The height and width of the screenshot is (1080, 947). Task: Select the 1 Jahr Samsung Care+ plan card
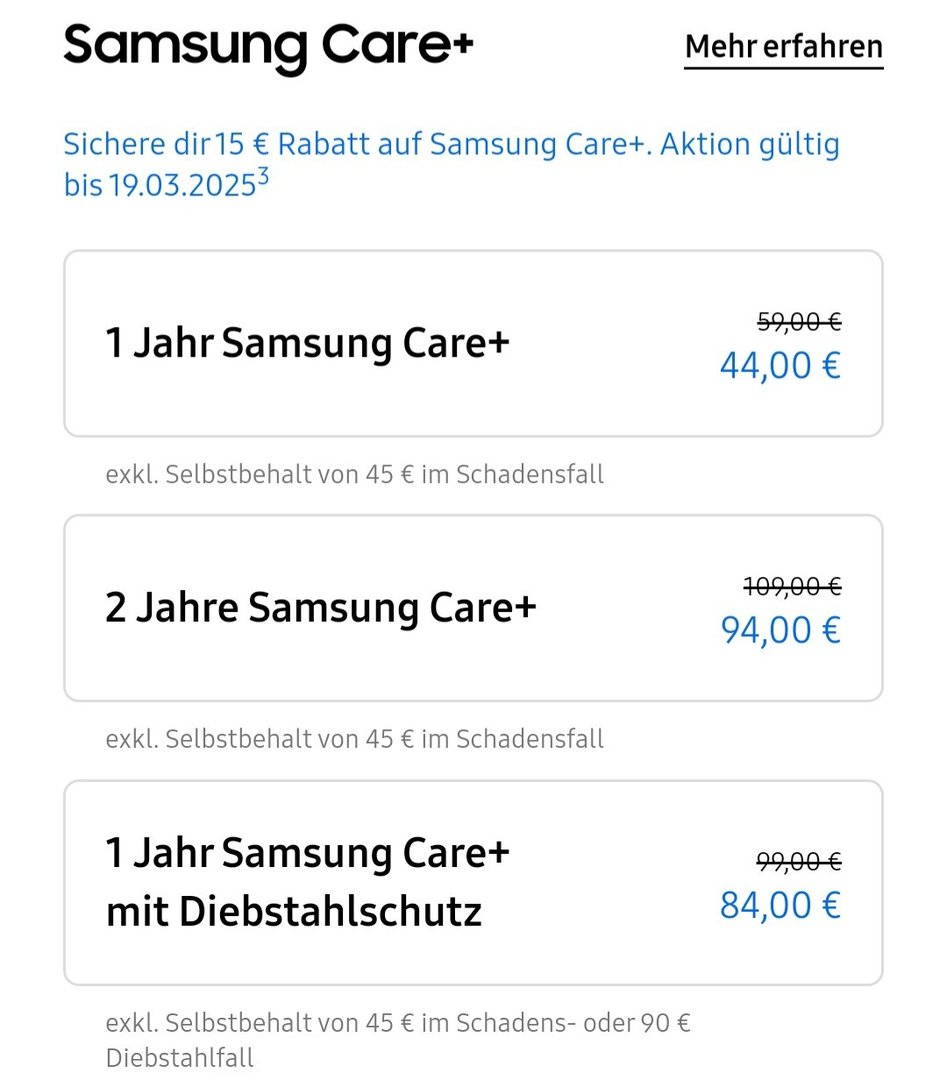(473, 343)
